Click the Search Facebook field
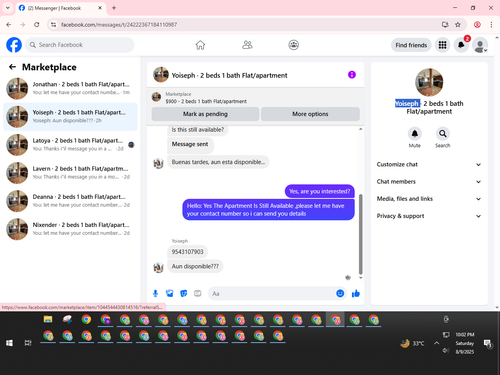The width and height of the screenshot is (500, 375). (x=80, y=45)
